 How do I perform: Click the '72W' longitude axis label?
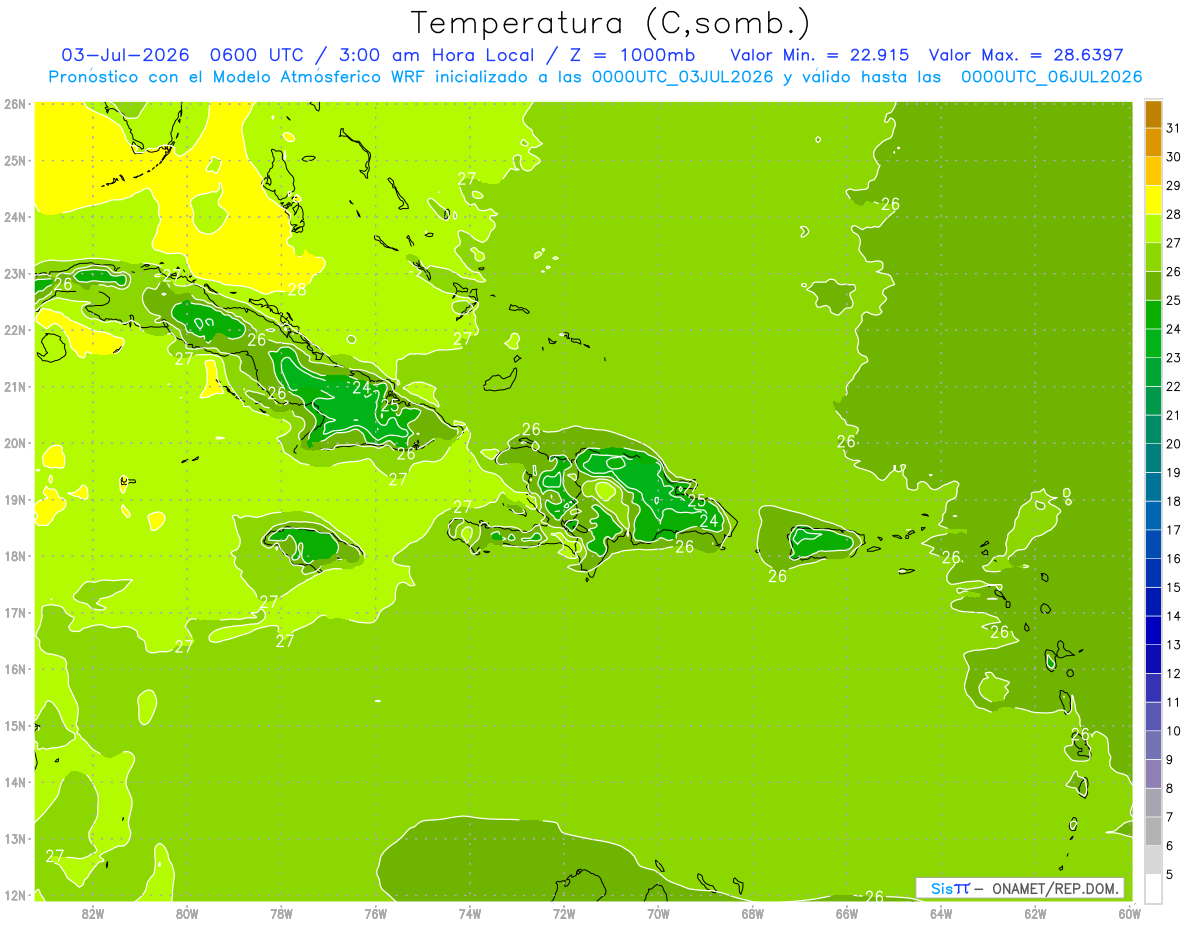click(x=564, y=913)
